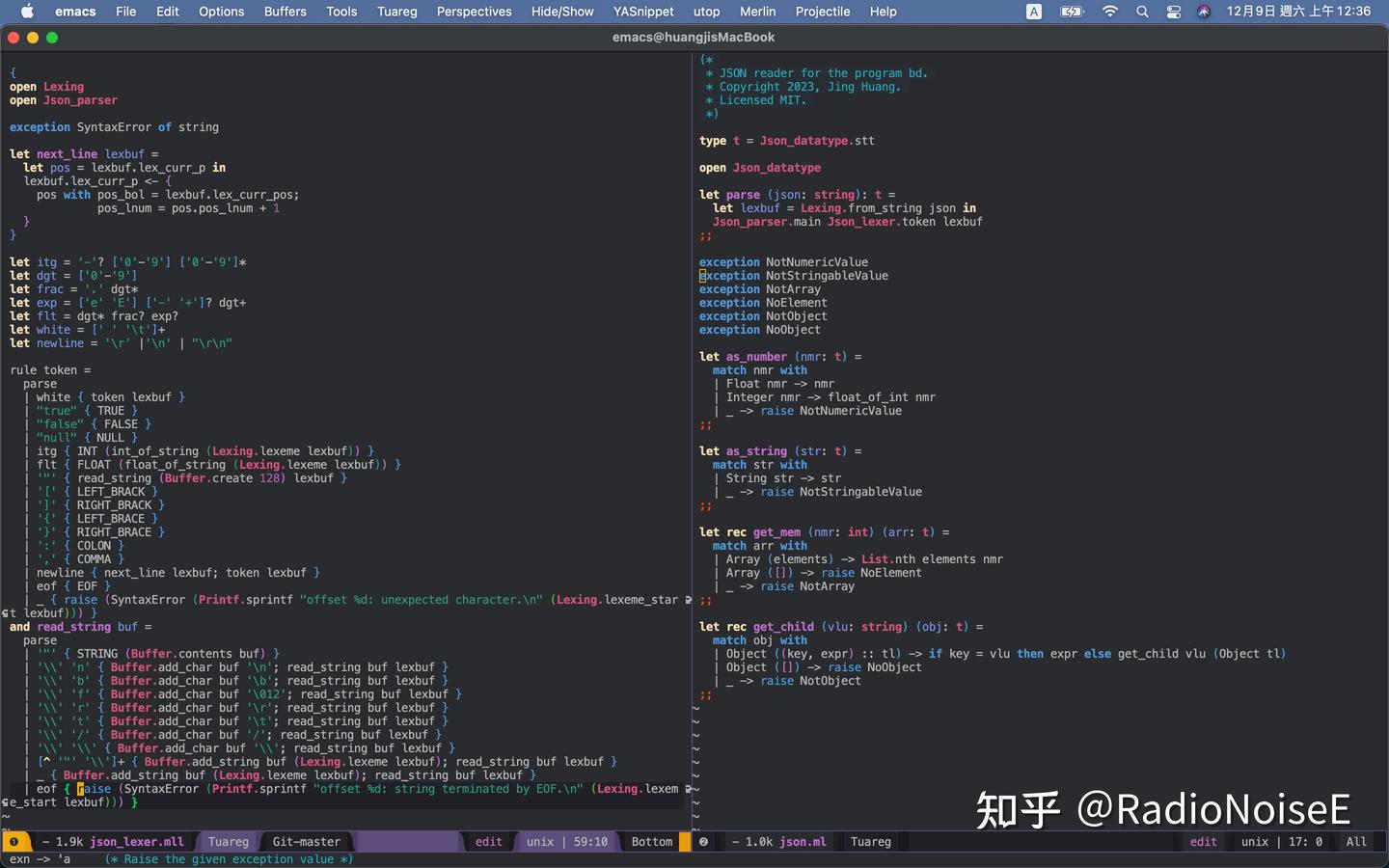Toggle read-only via the edit indicator for json_lexer.mll

(488, 842)
